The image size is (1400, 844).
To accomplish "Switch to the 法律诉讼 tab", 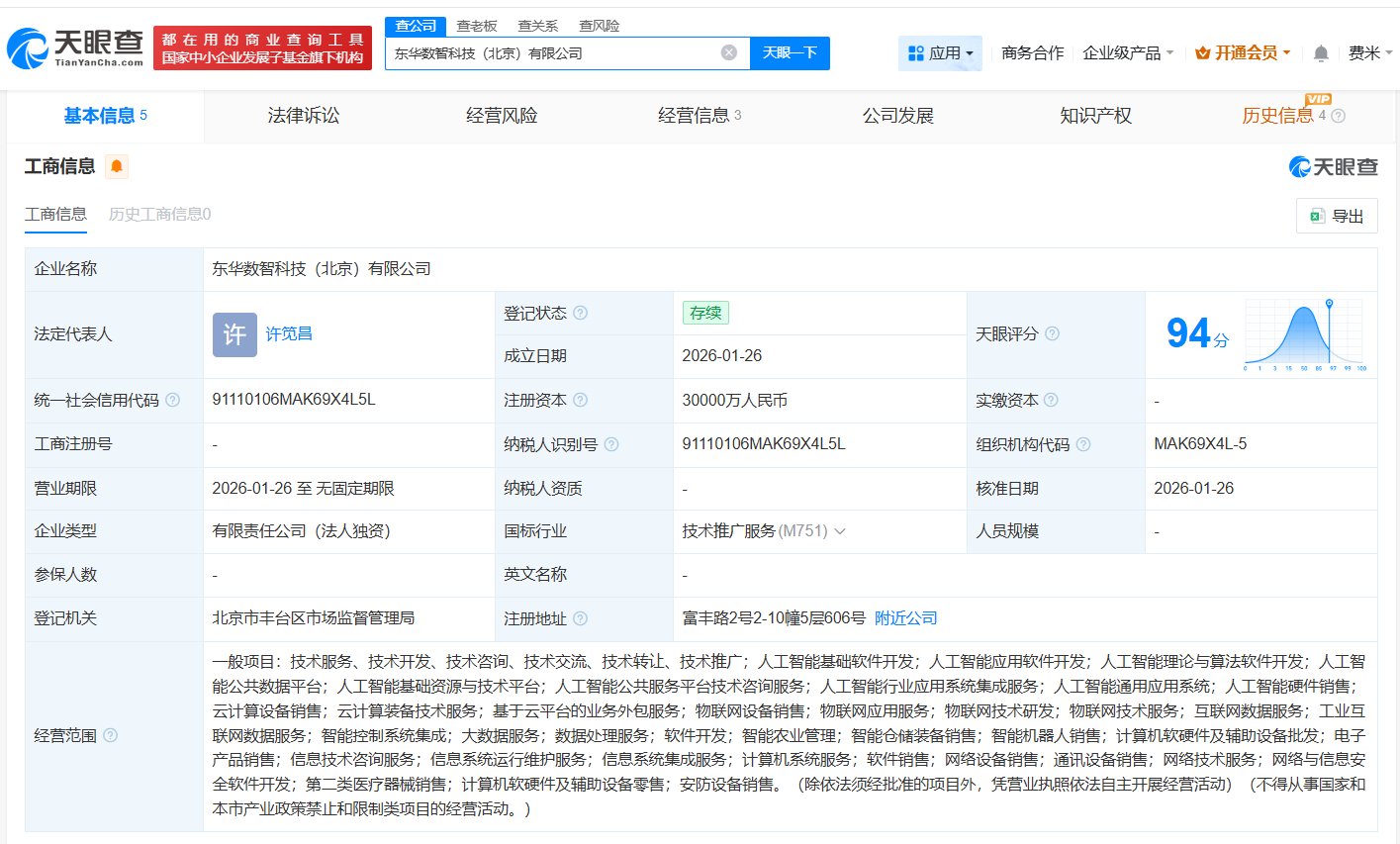I will [304, 116].
